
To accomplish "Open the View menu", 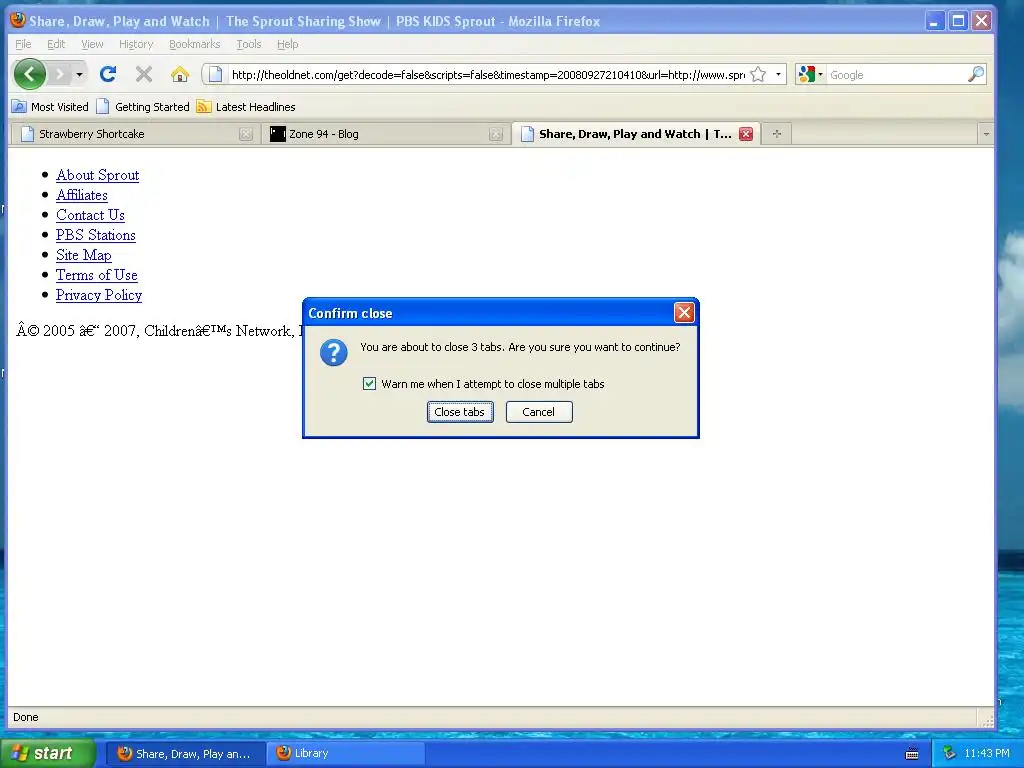I will click(92, 44).
